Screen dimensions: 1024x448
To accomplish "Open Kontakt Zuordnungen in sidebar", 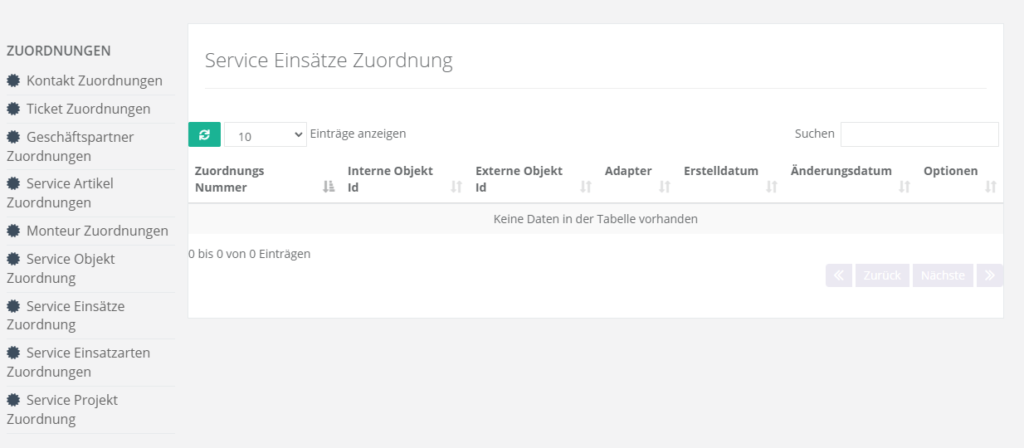I will (x=94, y=81).
